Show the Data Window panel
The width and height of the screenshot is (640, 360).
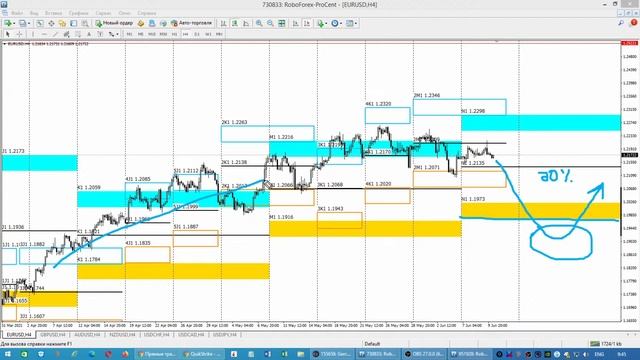pos(51,23)
